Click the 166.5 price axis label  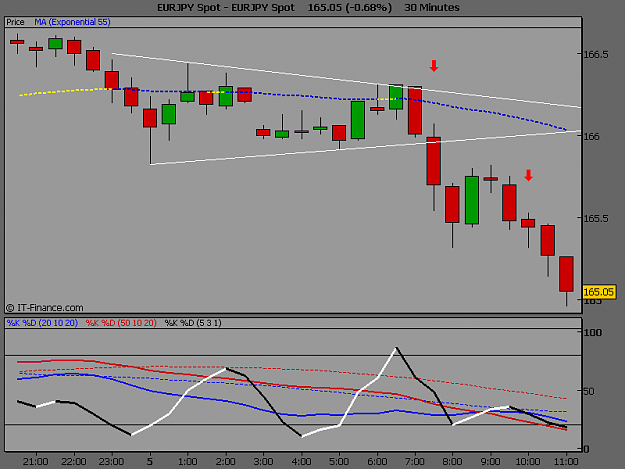click(x=596, y=54)
